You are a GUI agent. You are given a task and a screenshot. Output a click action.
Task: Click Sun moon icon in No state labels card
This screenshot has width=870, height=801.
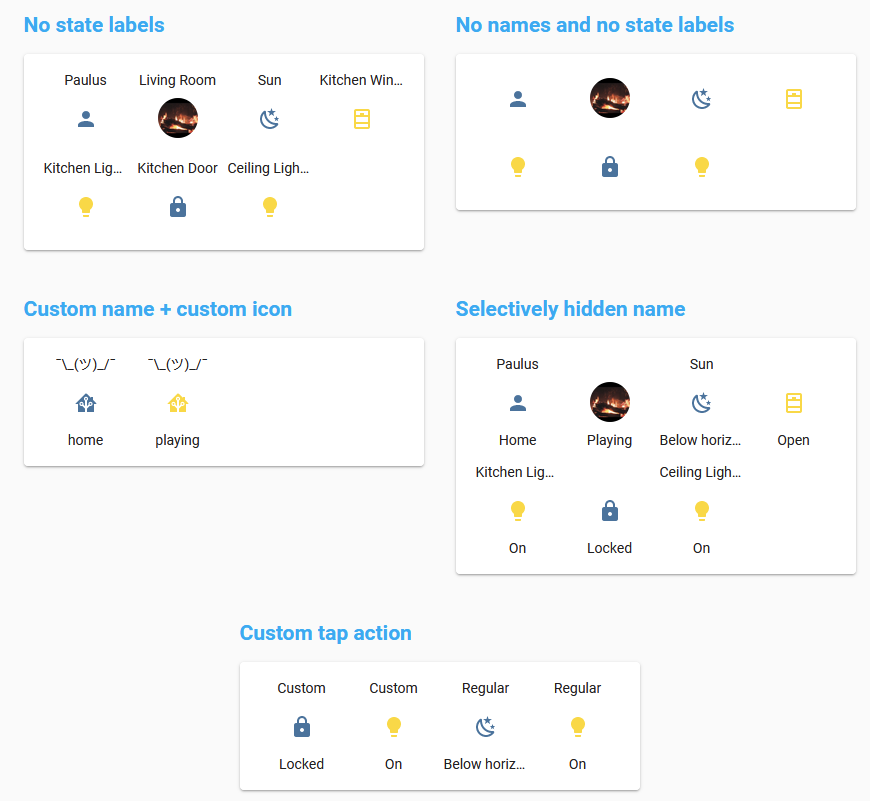click(269, 120)
